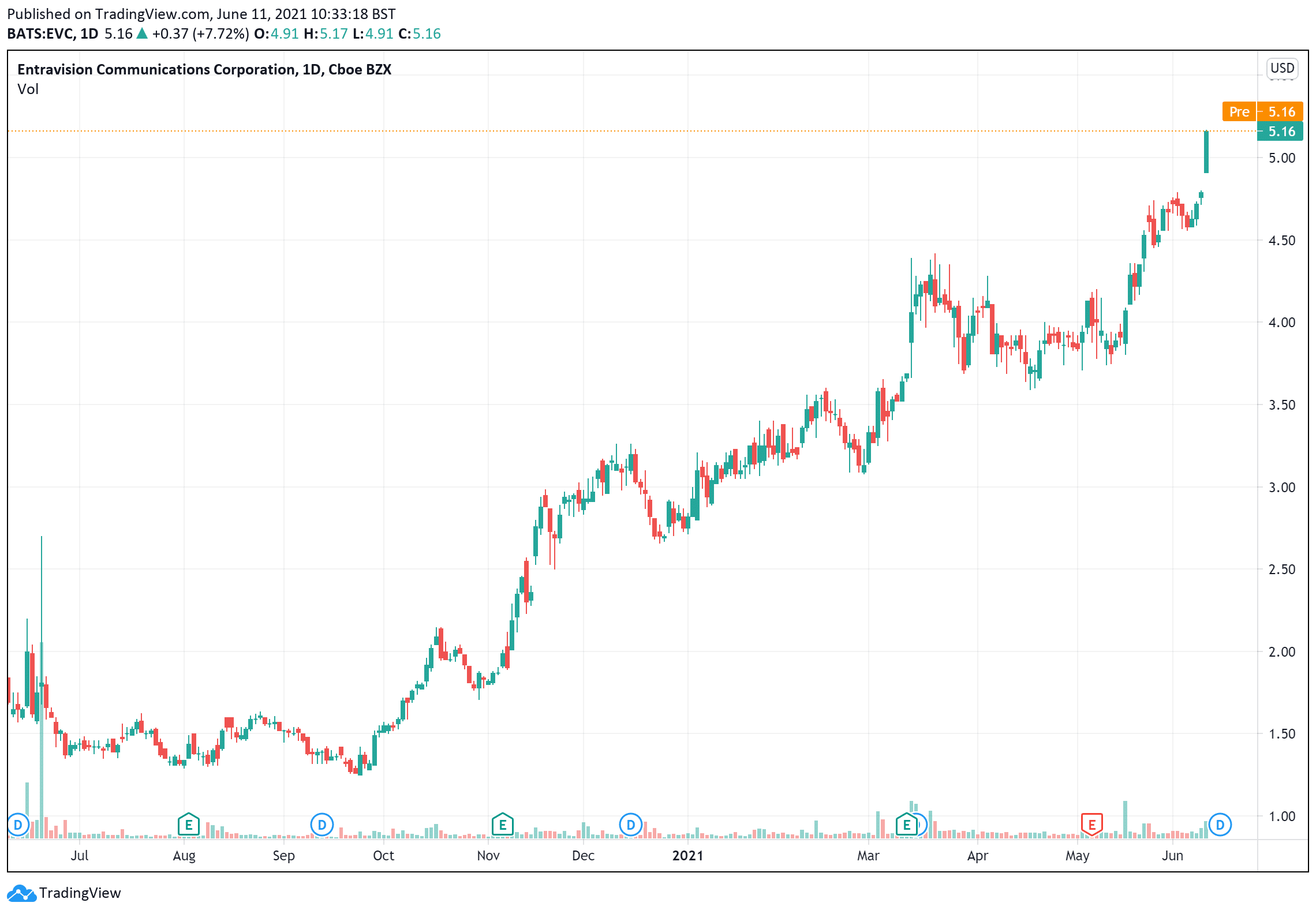The height and width of the screenshot is (914, 1316).
Task: Click the Oct label on time axis
Action: (383, 855)
